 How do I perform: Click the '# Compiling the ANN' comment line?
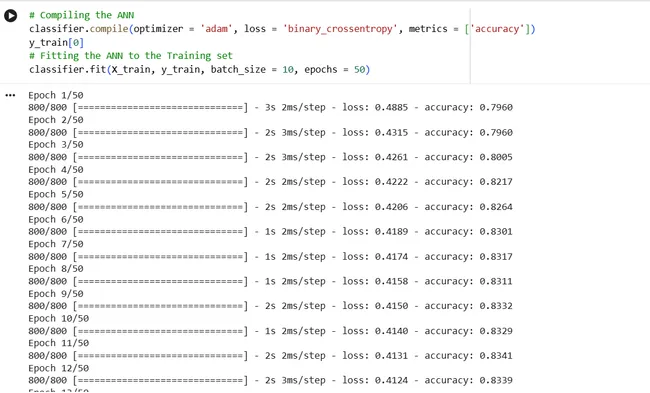[x=82, y=15]
